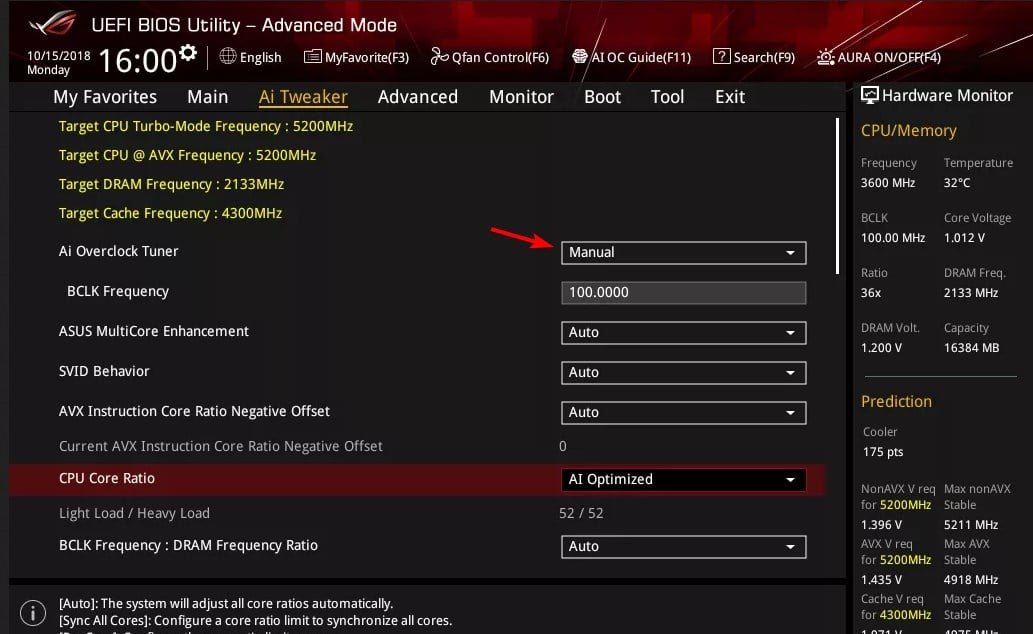The image size is (1033, 634).
Task: Click the 1.396 V NonAVX voltage value
Action: coord(881,525)
